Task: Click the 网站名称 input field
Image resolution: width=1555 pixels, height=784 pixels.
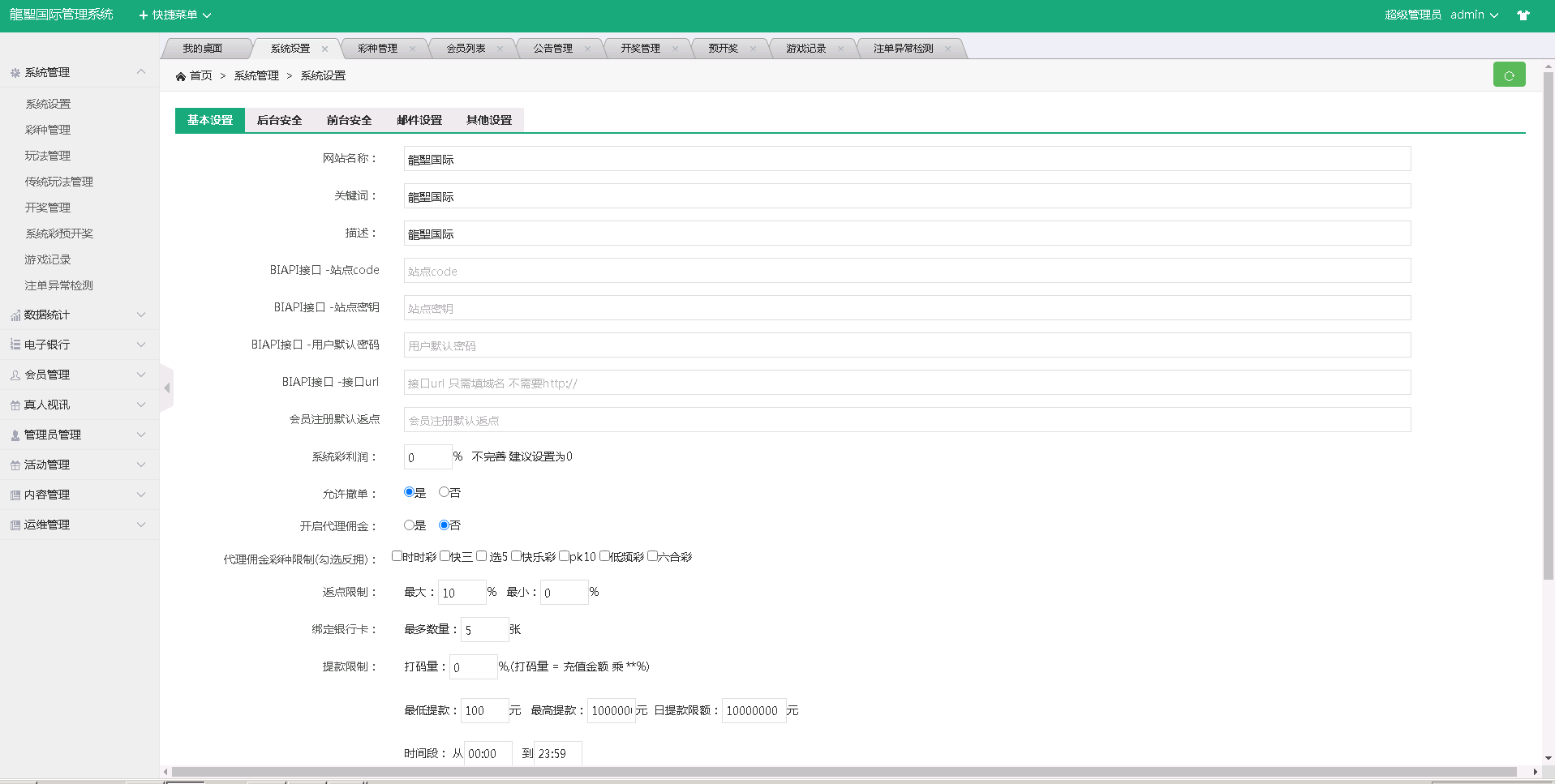Action: 907,159
